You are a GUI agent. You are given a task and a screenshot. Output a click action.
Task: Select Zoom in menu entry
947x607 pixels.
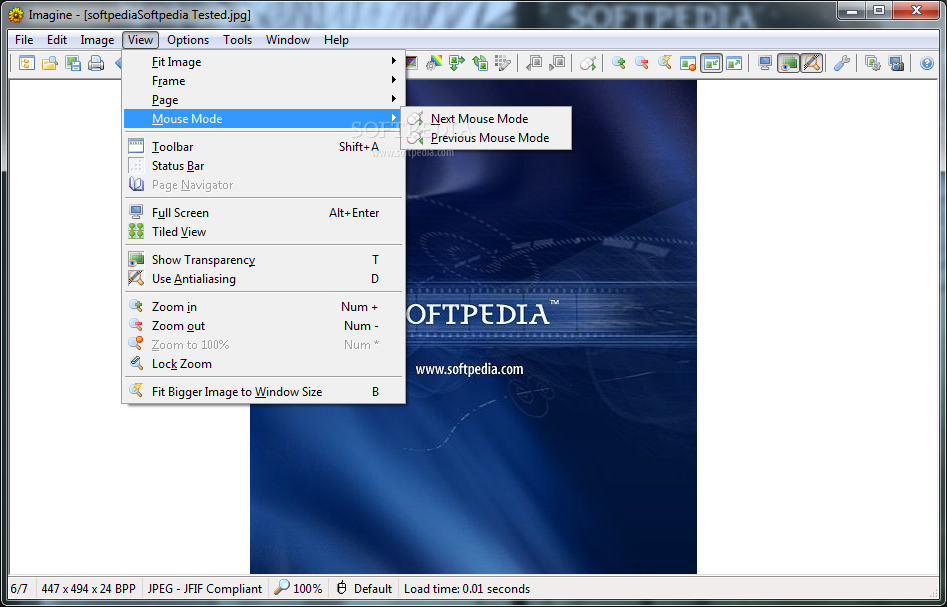(x=264, y=307)
